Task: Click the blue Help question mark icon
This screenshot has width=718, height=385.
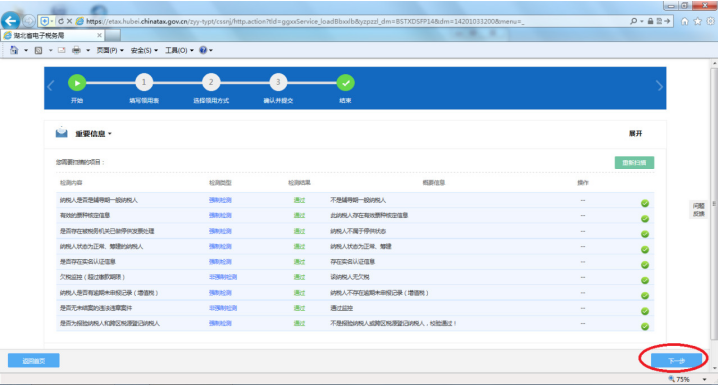Action: [203, 50]
